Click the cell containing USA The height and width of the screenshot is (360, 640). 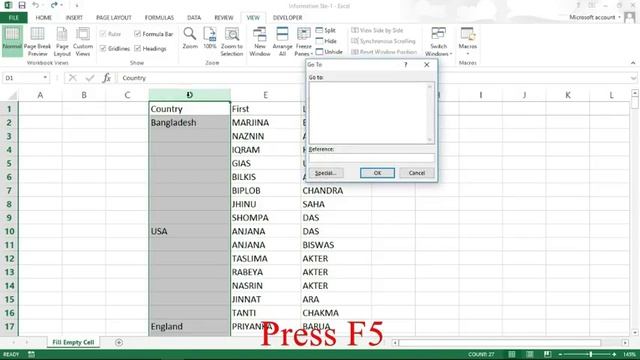[189, 231]
